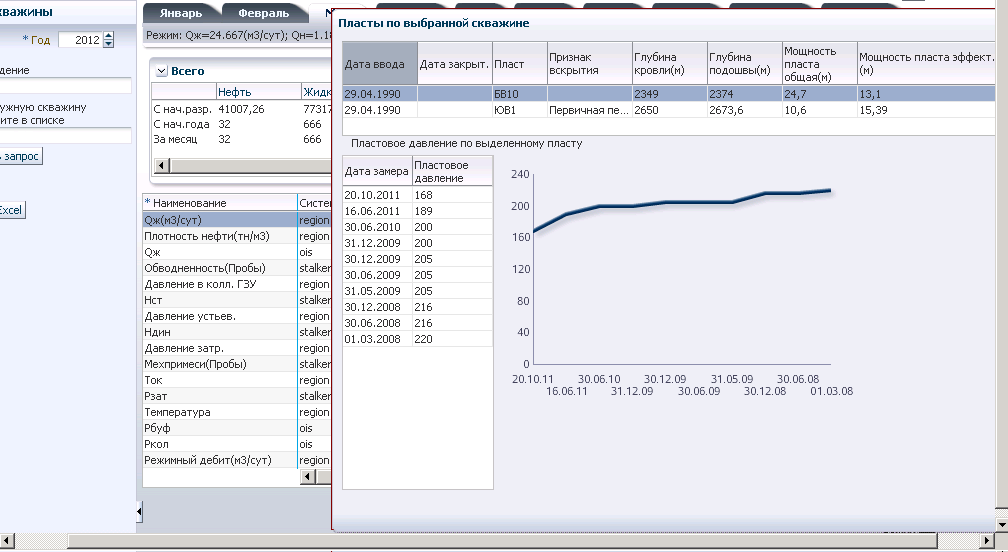
Task: Click the page bottom scrollbar left arrow
Action: pyautogui.click(x=7, y=540)
